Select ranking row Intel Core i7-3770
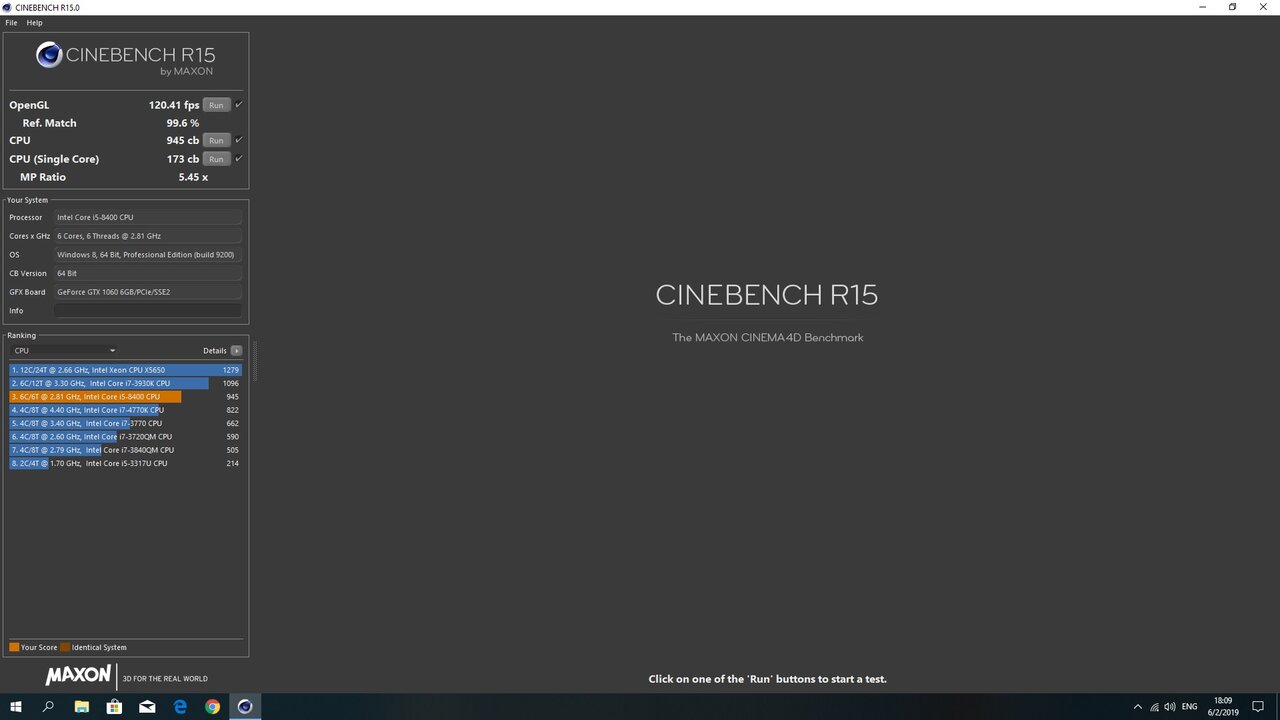Viewport: 1280px width, 720px height. [x=125, y=423]
